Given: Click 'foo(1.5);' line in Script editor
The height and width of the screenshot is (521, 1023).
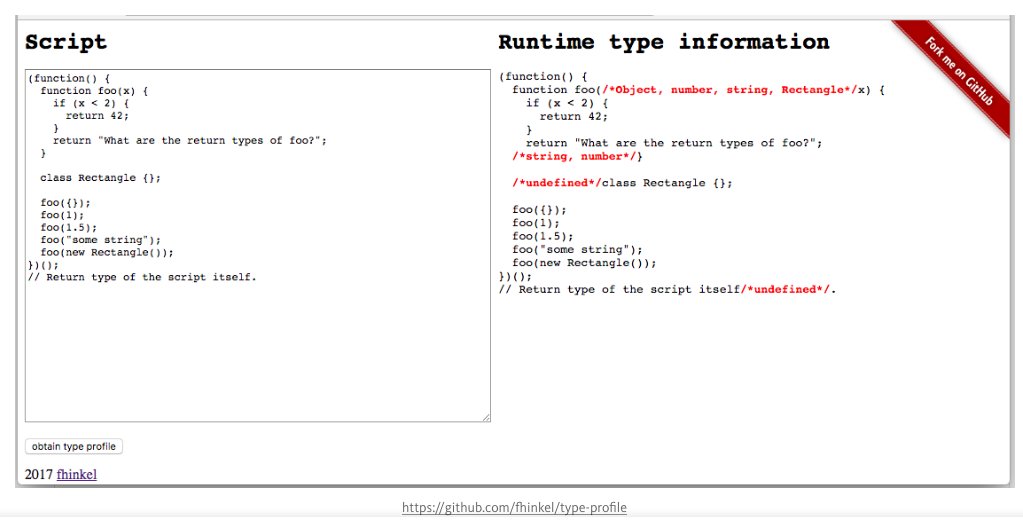Looking at the screenshot, I should (69, 228).
